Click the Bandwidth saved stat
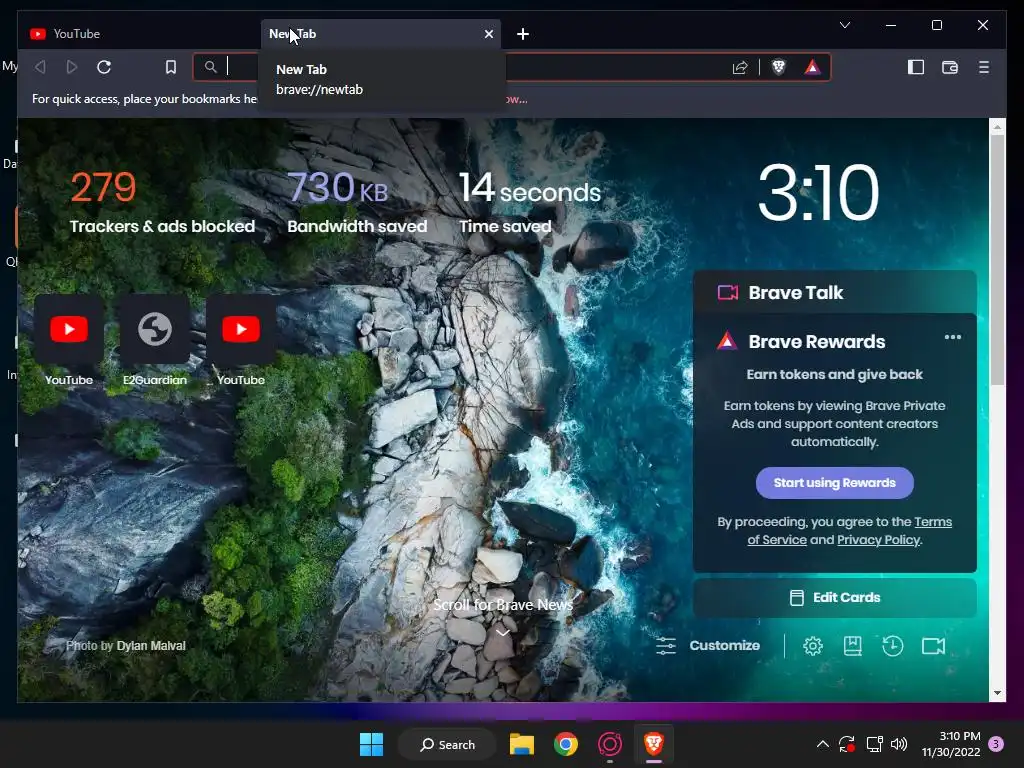Screen dimensions: 1024x768 357,202
